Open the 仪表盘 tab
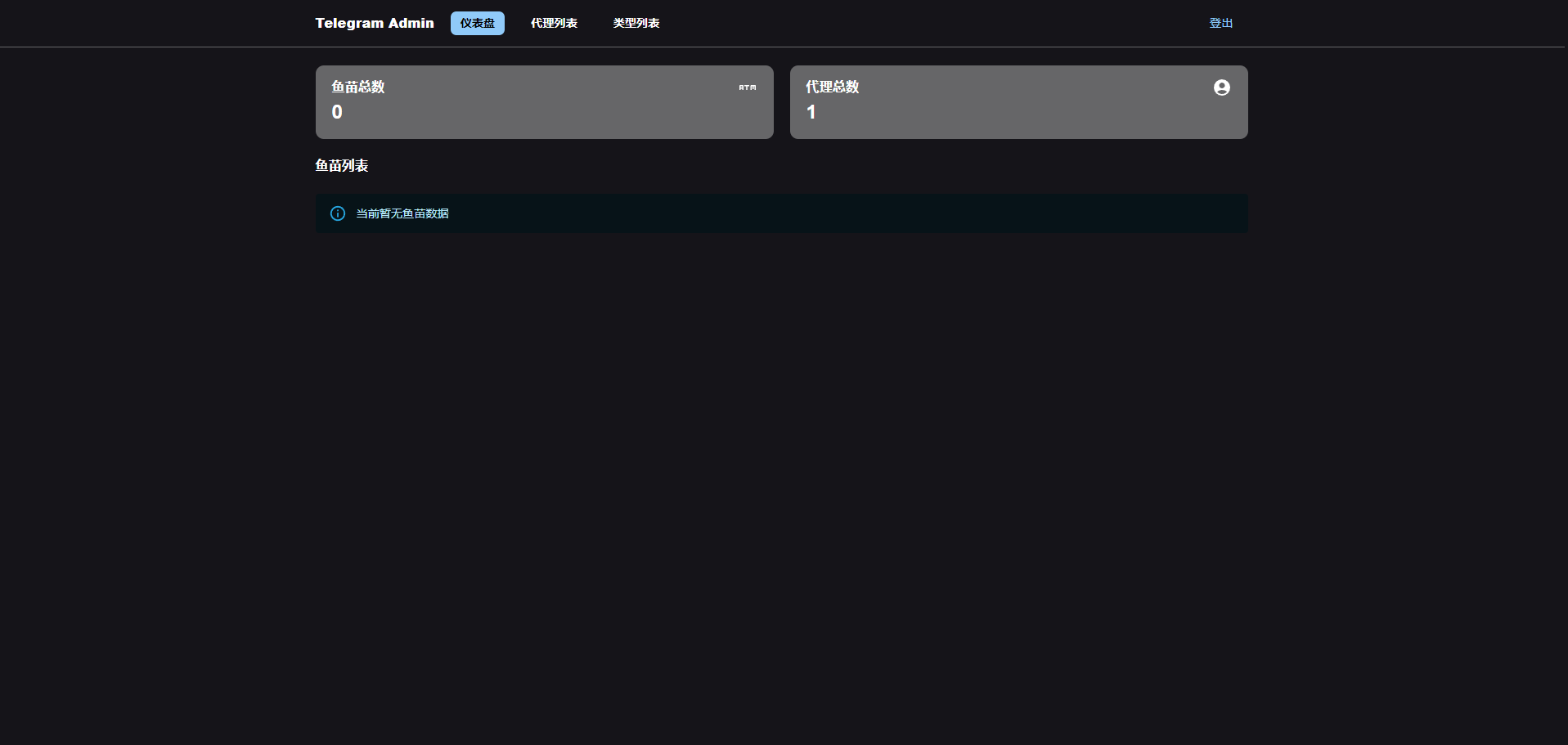Screen dimensions: 1568x745 (x=477, y=23)
